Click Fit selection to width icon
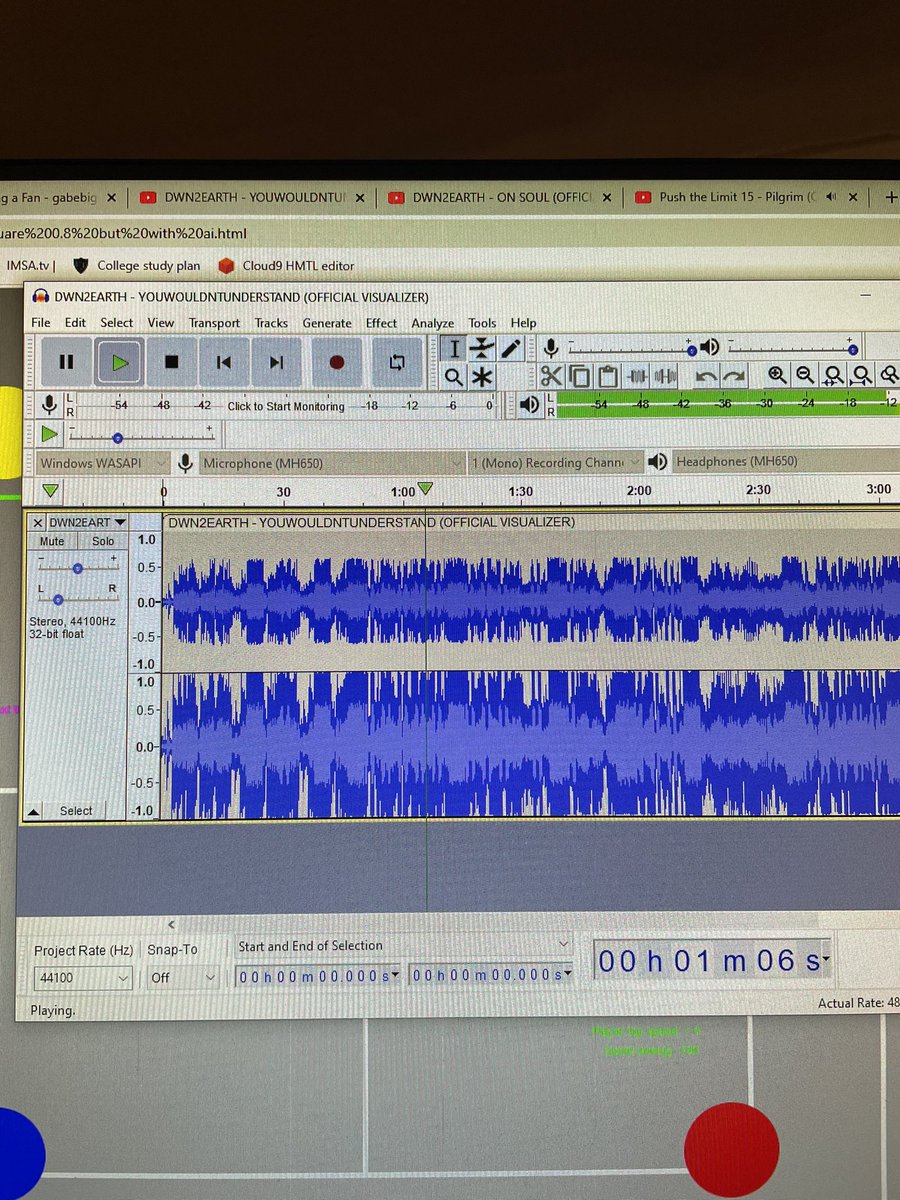Viewport: 900px width, 1200px height. tap(833, 376)
